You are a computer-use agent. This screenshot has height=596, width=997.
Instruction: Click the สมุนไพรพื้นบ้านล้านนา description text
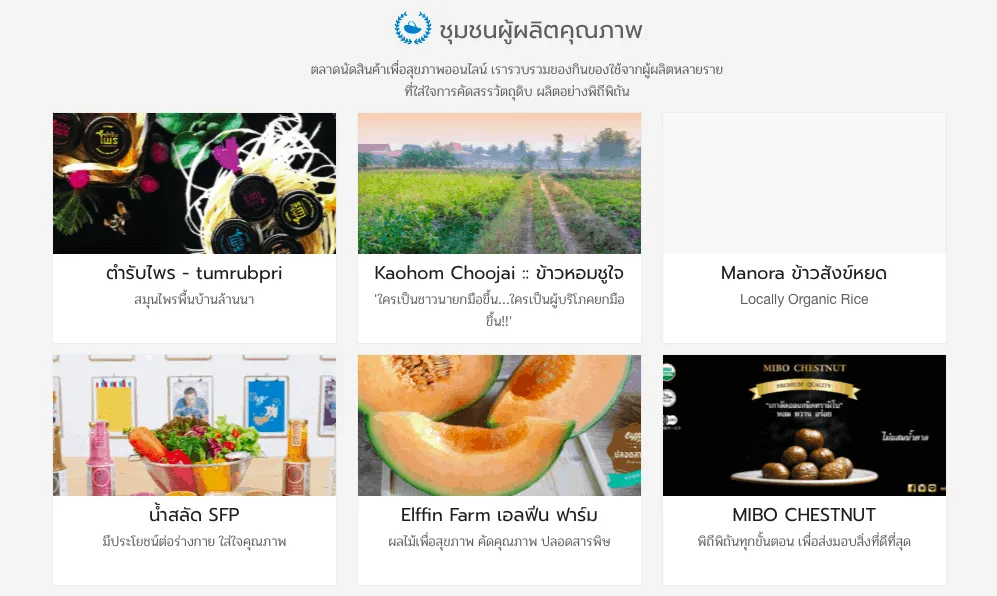[194, 300]
